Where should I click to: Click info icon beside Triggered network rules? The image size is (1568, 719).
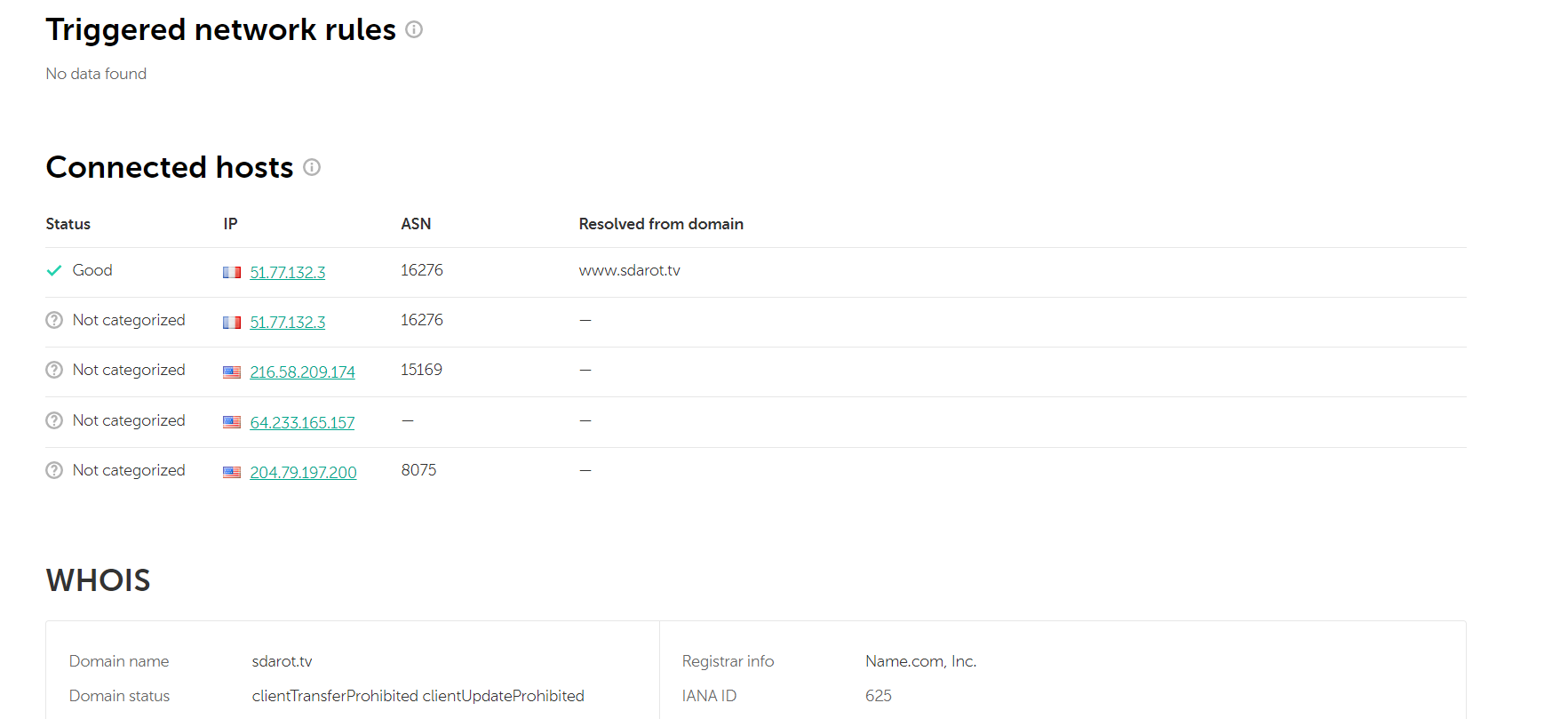pos(414,29)
